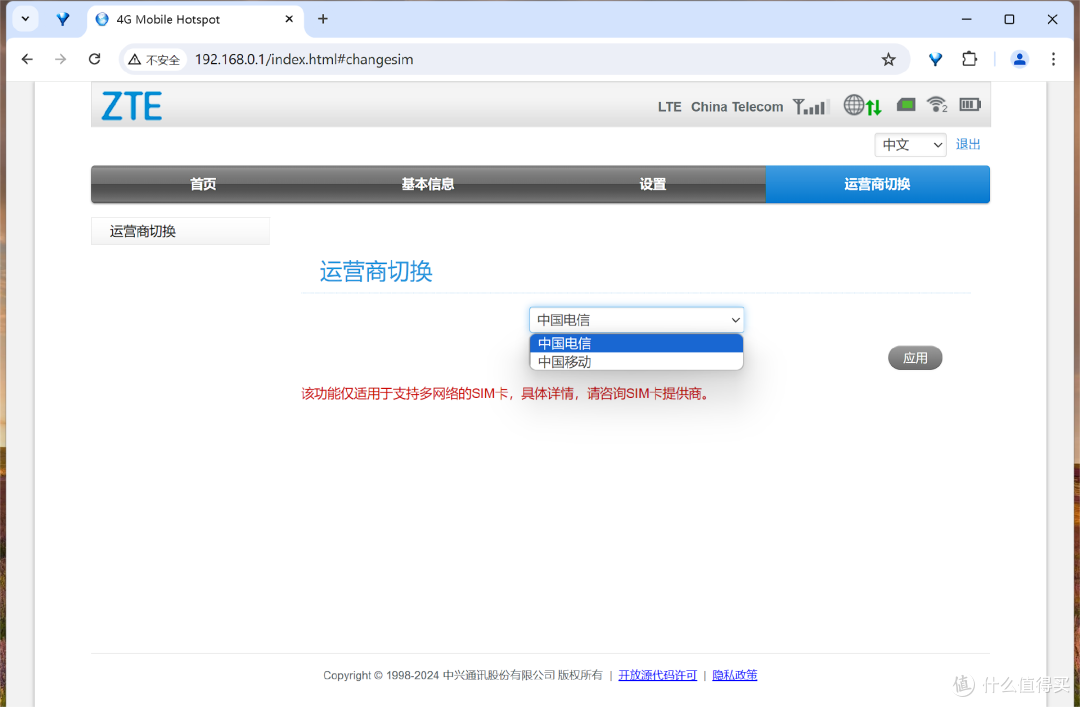Click the globe network data transfer icon
1080x707 pixels.
pyautogui.click(x=862, y=105)
